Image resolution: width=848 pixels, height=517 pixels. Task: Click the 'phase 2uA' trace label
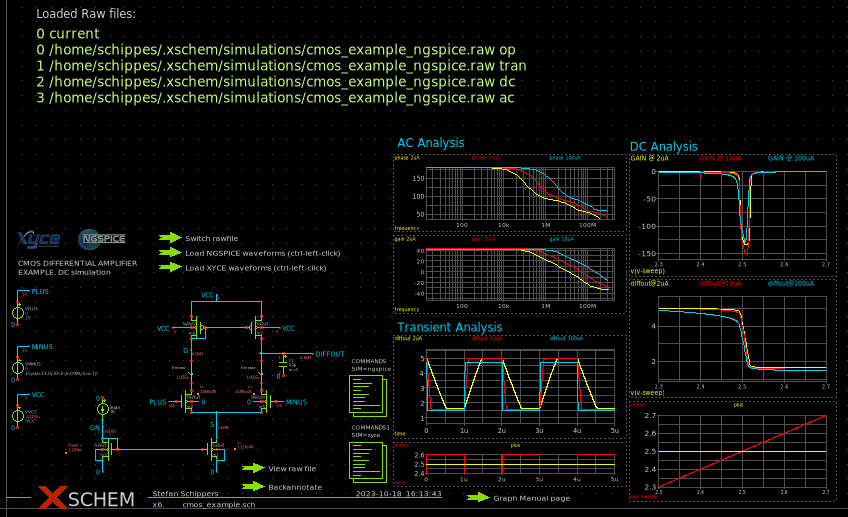pos(408,158)
